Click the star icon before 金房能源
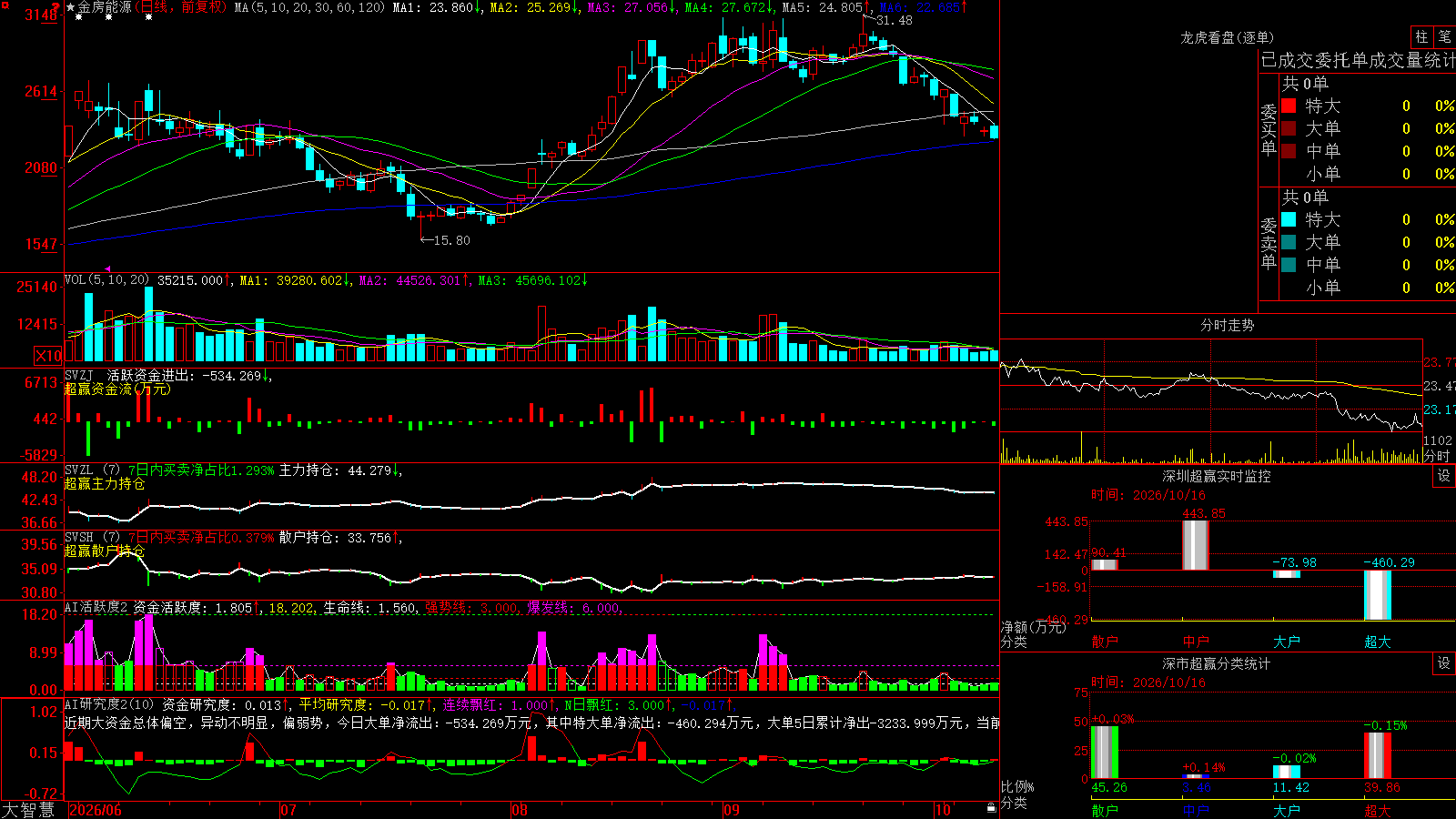 click(x=70, y=7)
